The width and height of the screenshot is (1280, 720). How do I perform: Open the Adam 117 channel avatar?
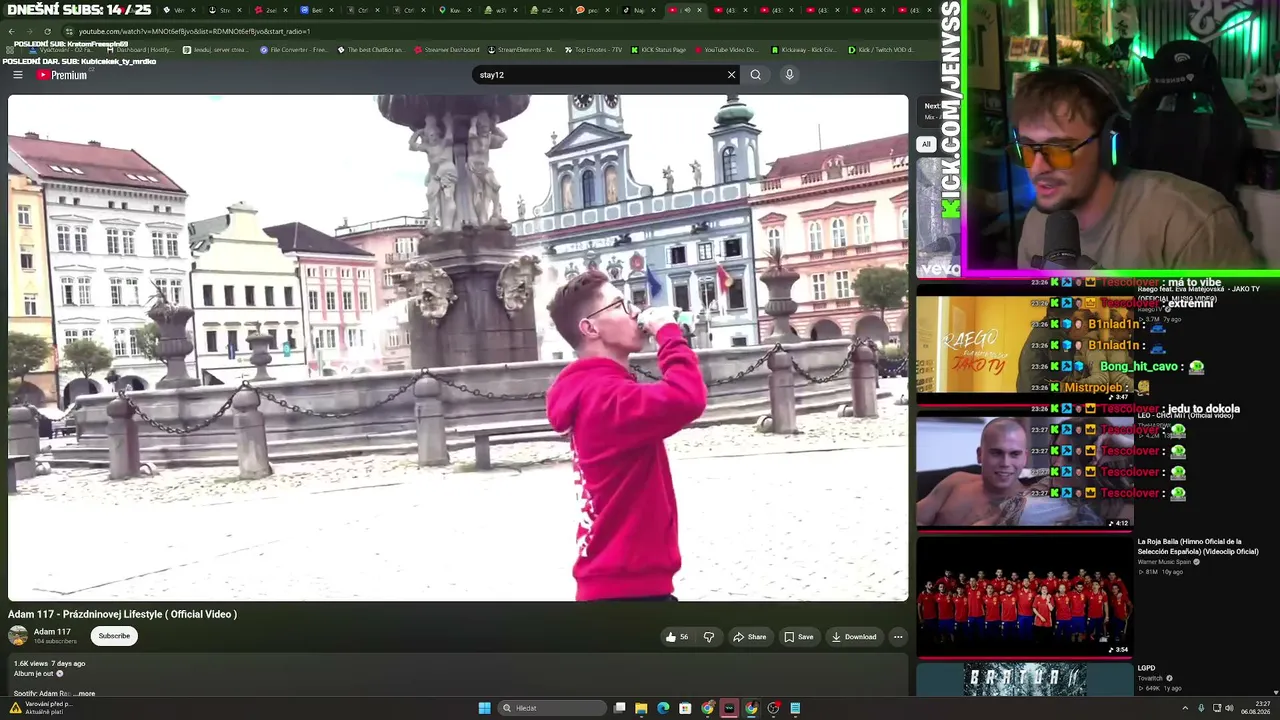(18, 636)
